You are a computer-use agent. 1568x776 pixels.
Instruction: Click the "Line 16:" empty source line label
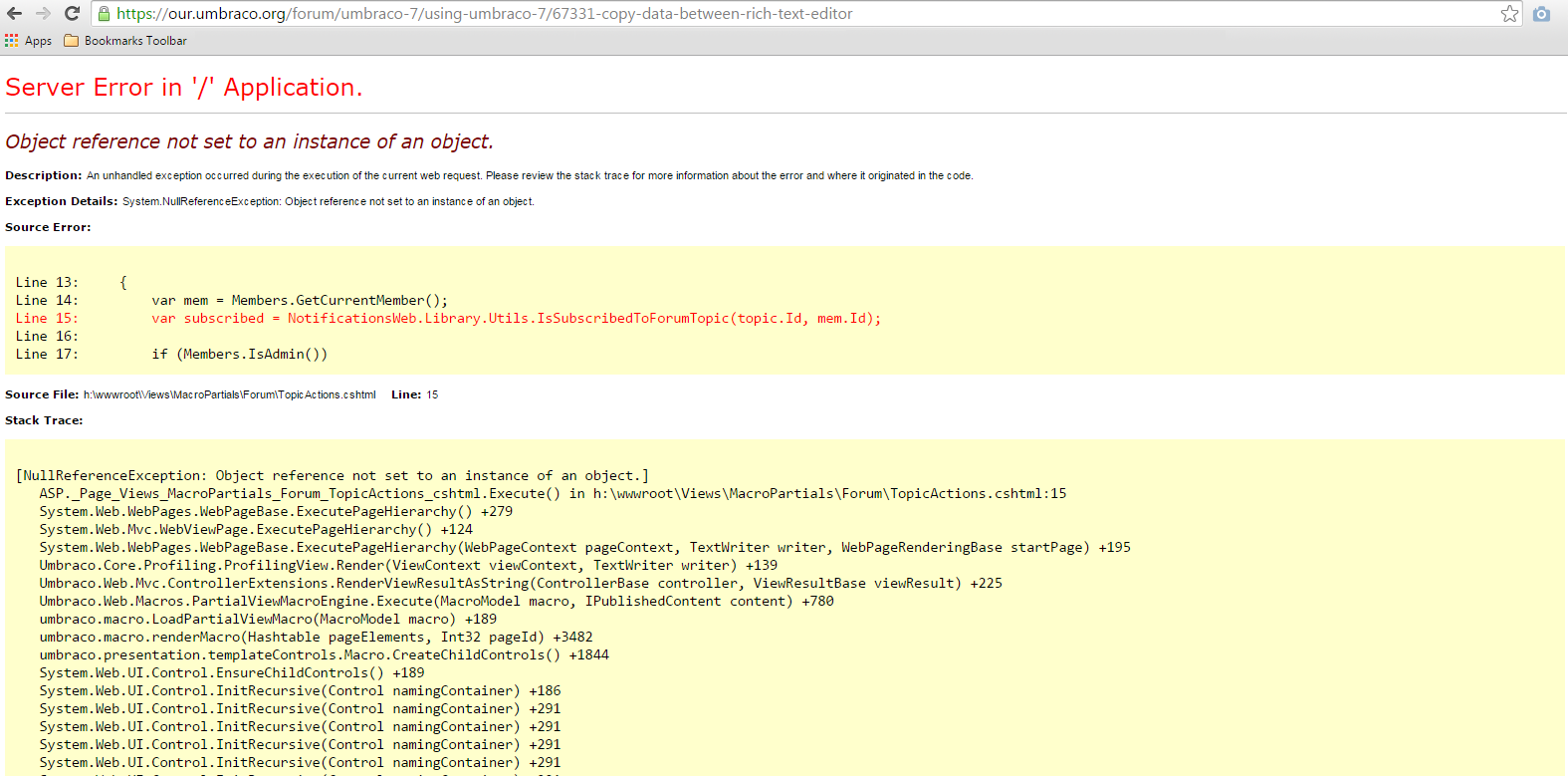coord(47,337)
